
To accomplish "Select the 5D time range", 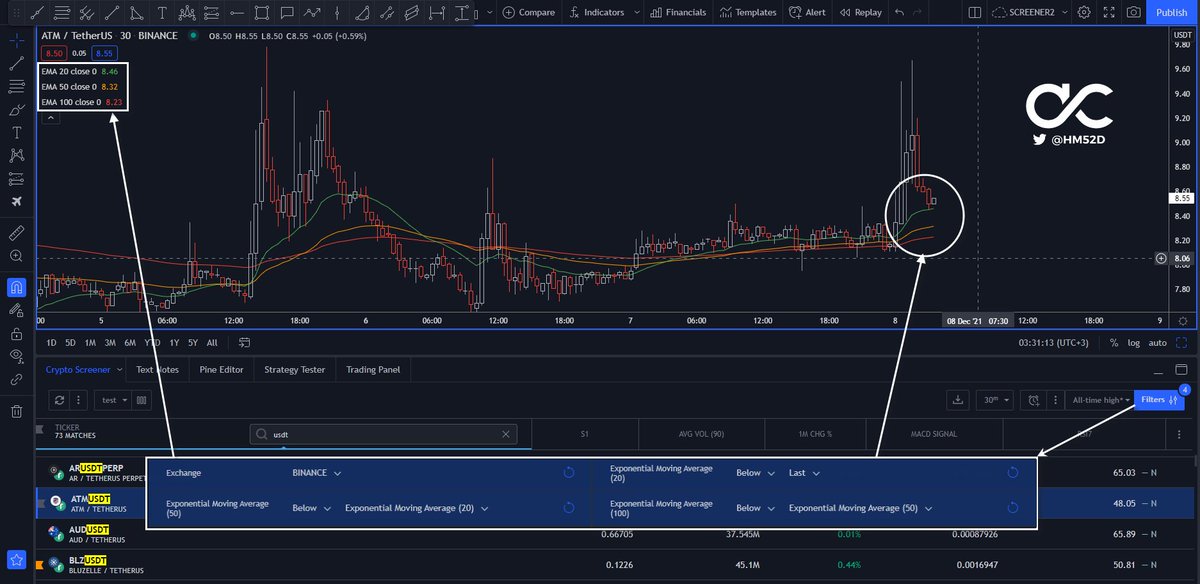I will click(70, 343).
